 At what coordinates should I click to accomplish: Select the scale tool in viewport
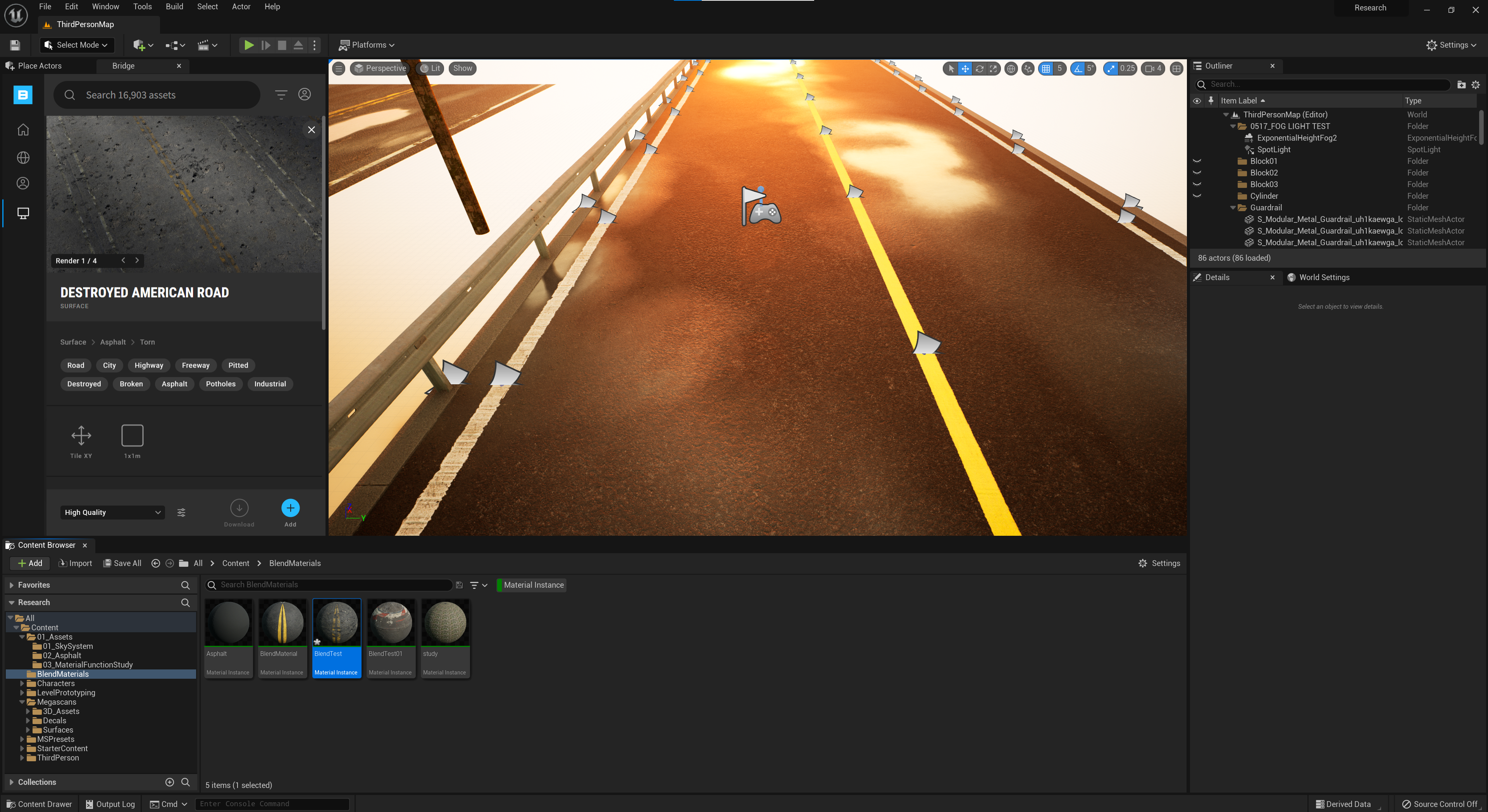click(993, 68)
